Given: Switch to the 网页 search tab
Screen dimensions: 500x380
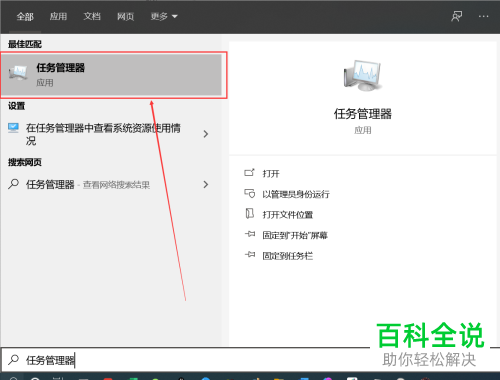Looking at the screenshot, I should 125,16.
